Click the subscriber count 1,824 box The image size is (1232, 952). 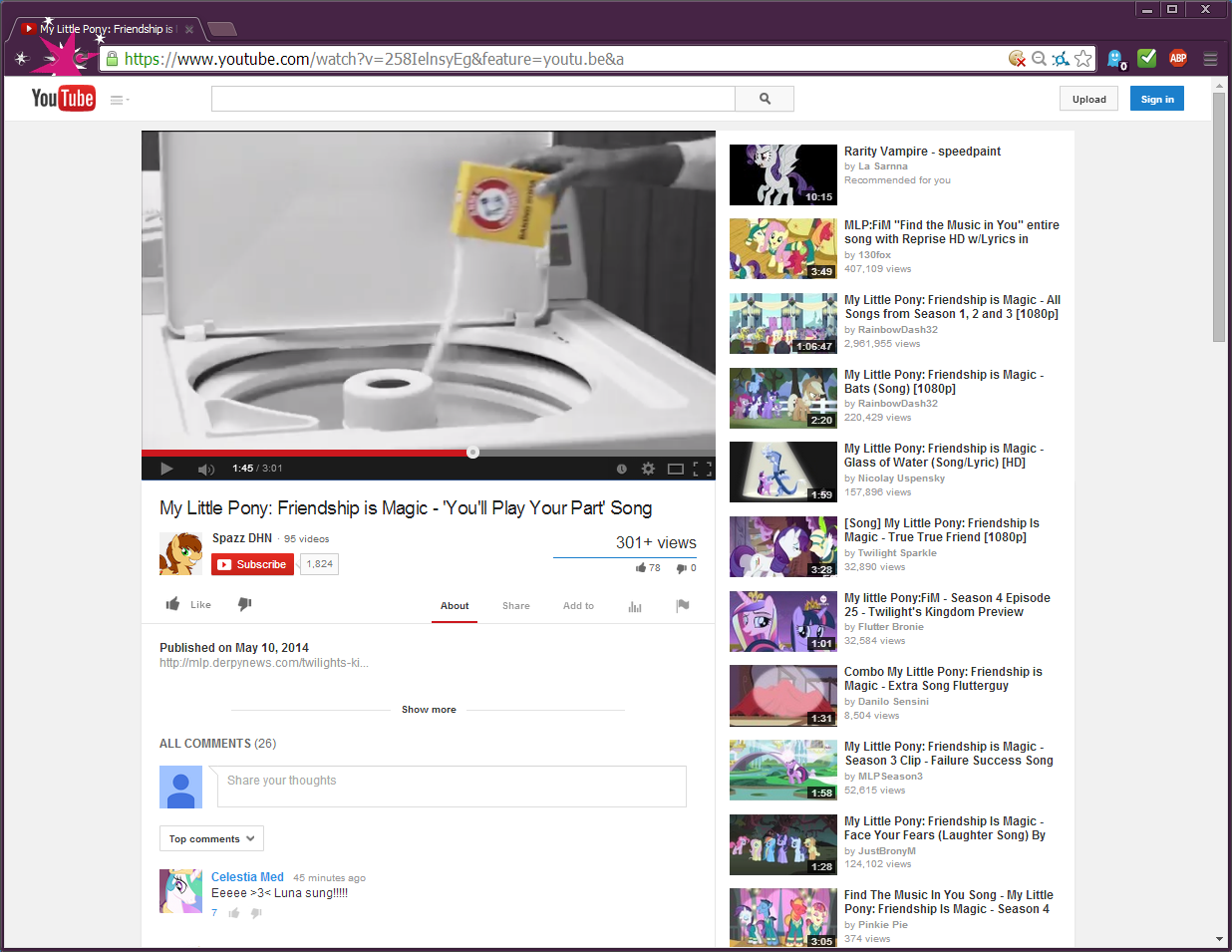pyautogui.click(x=320, y=564)
